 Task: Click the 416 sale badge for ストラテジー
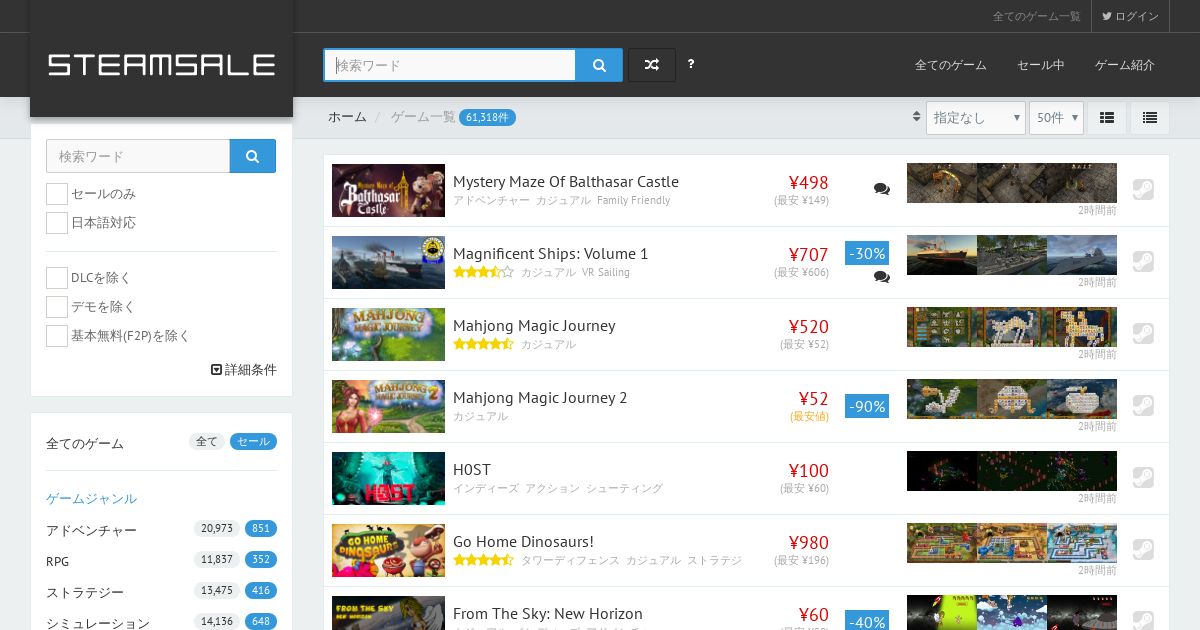coord(261,591)
